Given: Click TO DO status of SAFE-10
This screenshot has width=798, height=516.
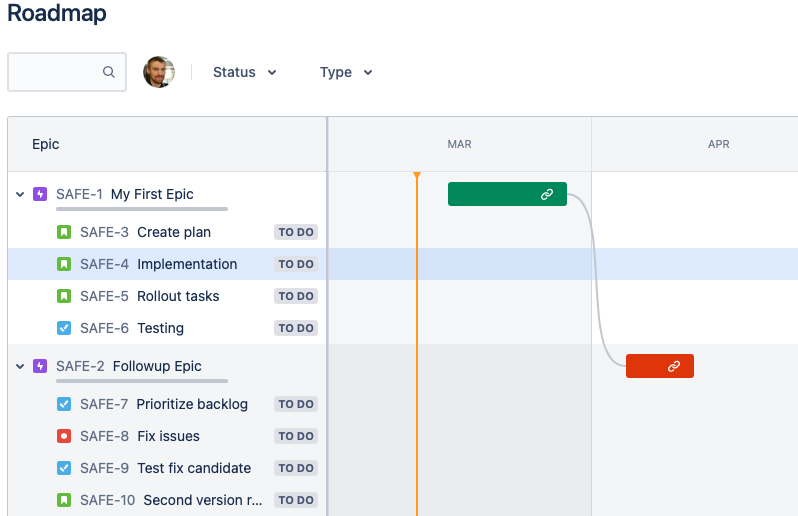Looking at the screenshot, I should click(x=296, y=500).
